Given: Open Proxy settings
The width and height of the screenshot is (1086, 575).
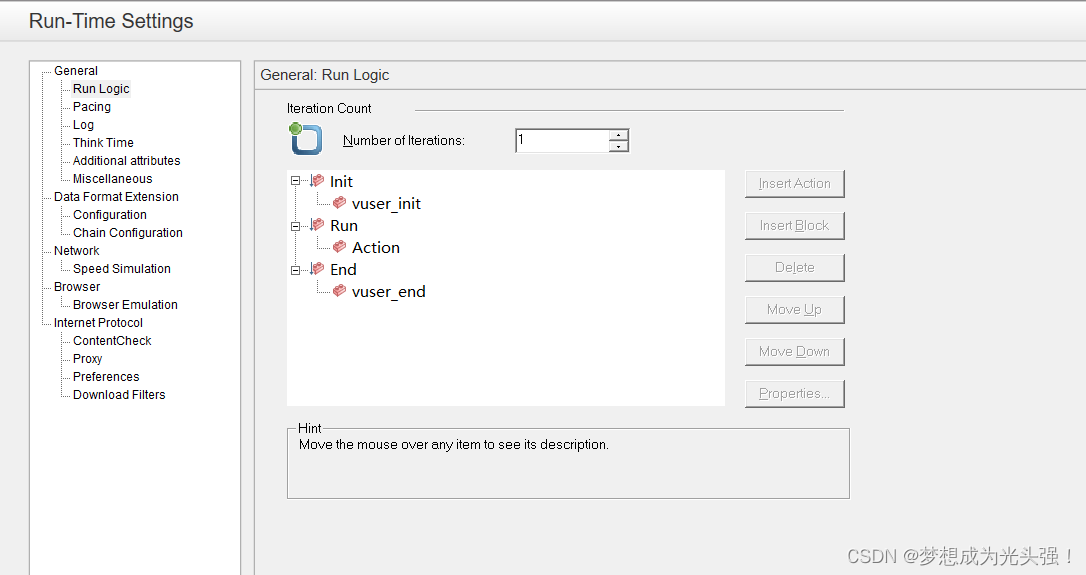Looking at the screenshot, I should pyautogui.click(x=88, y=359).
